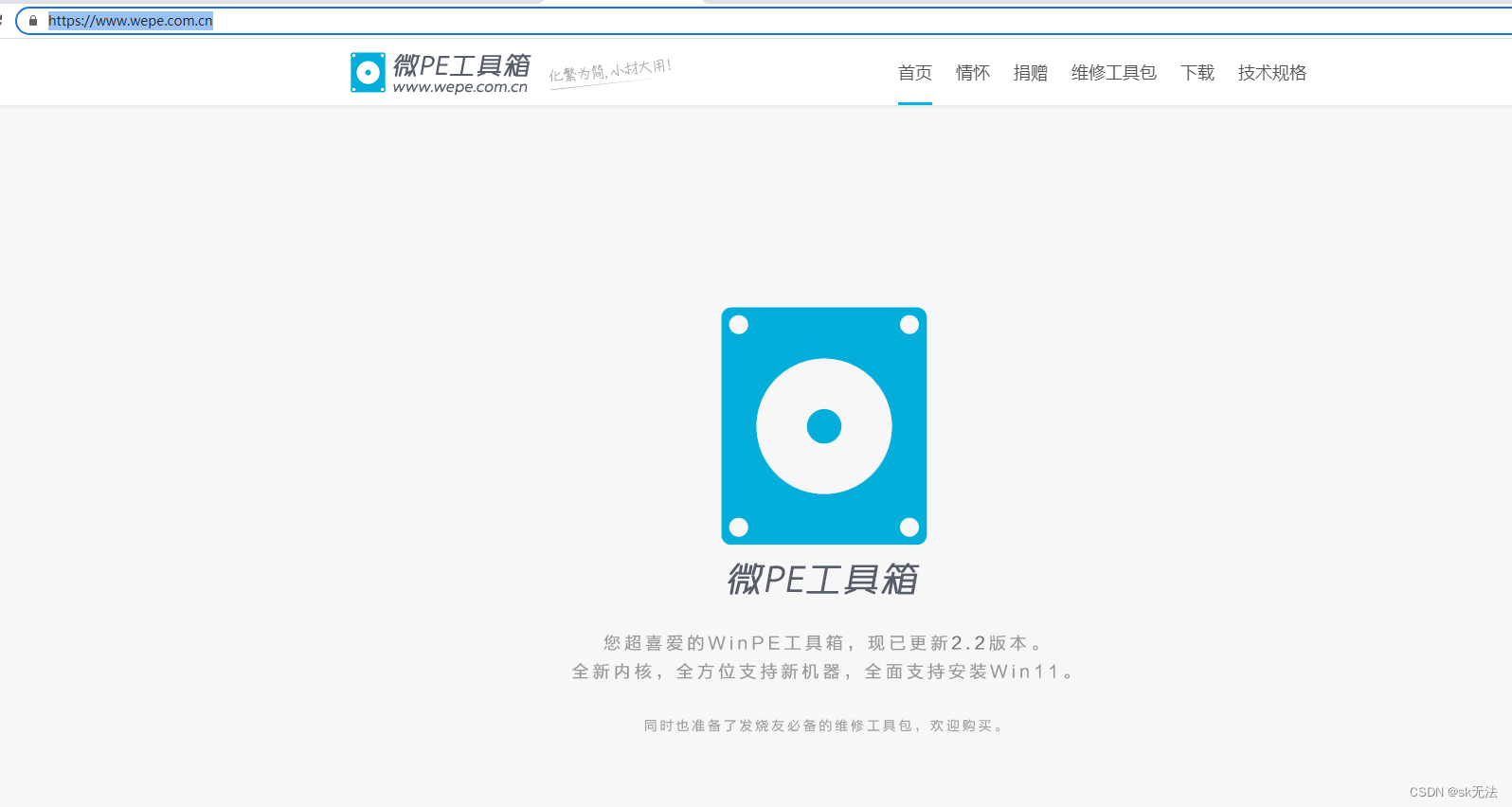
Task: Click the www.wepe.com.cn text under the header logo
Action: [x=460, y=87]
